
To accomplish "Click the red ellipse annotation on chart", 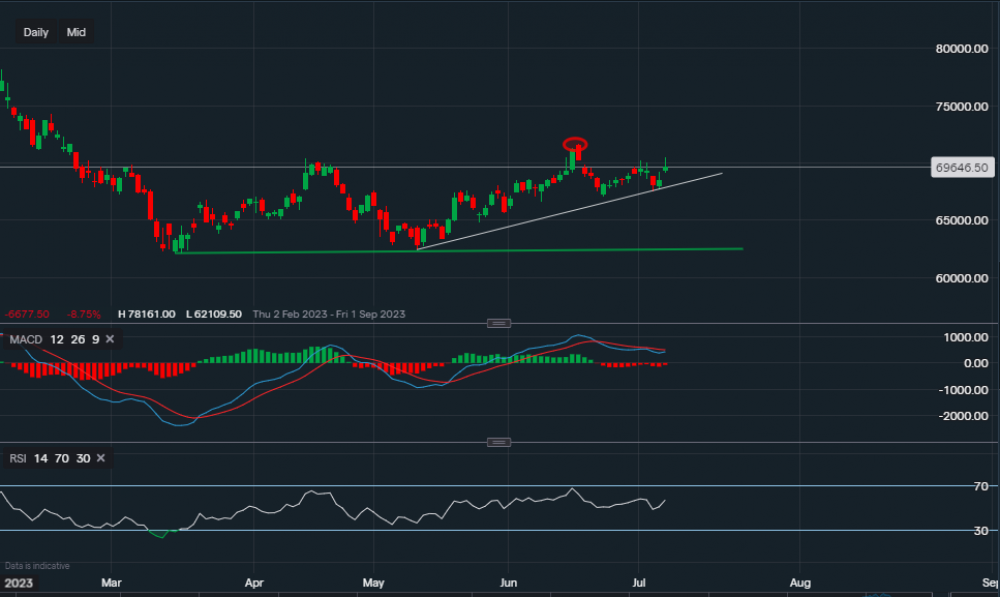I will (x=575, y=143).
